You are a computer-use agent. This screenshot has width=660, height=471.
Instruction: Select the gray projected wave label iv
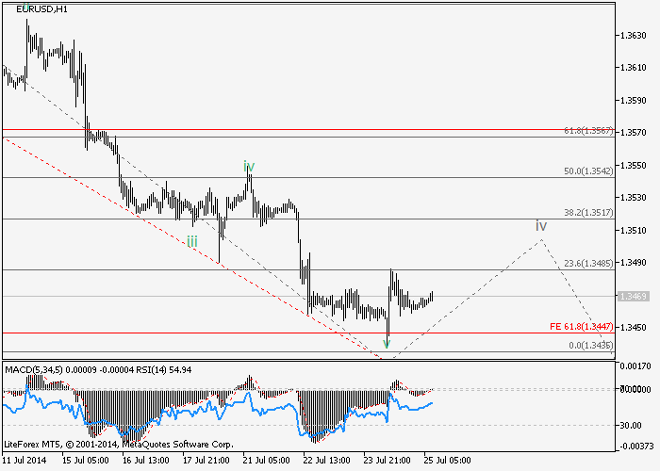tap(541, 226)
